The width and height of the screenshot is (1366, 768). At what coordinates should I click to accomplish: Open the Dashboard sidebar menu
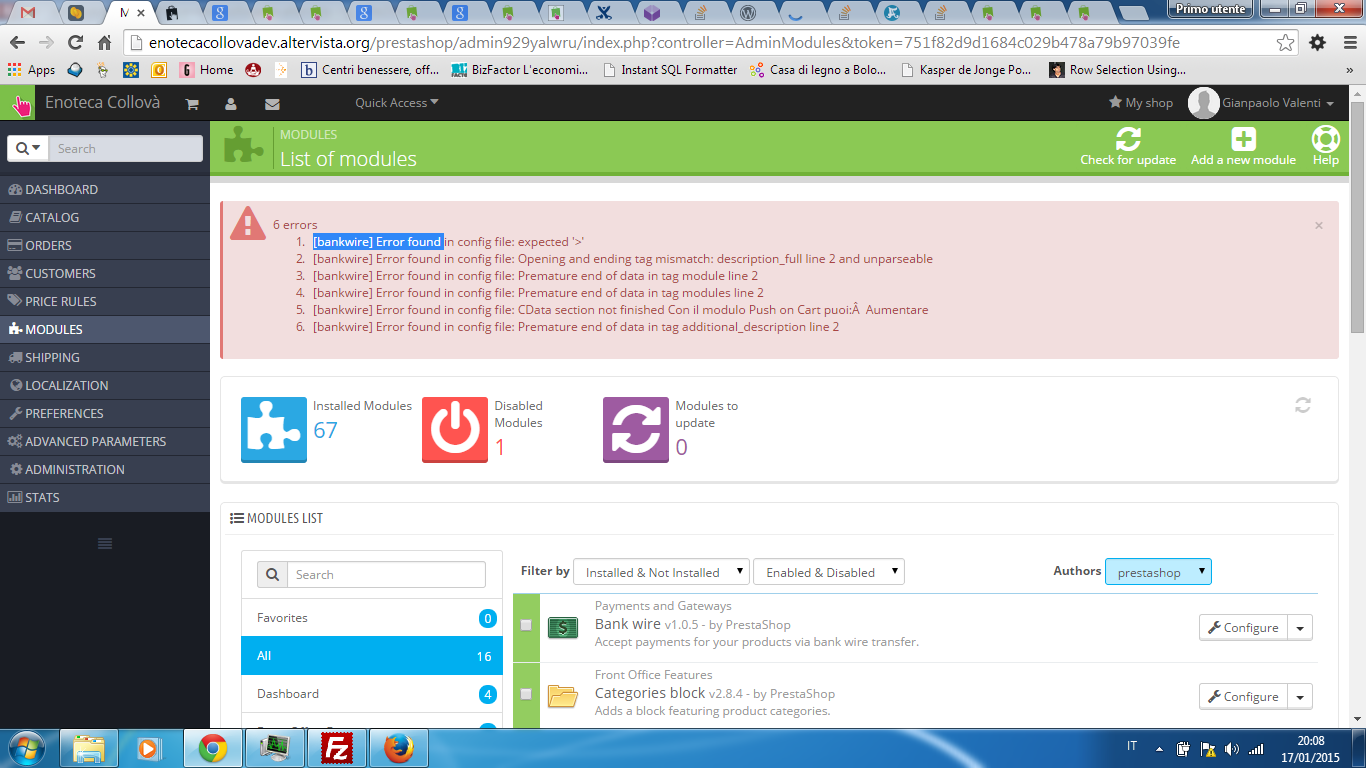pos(105,189)
